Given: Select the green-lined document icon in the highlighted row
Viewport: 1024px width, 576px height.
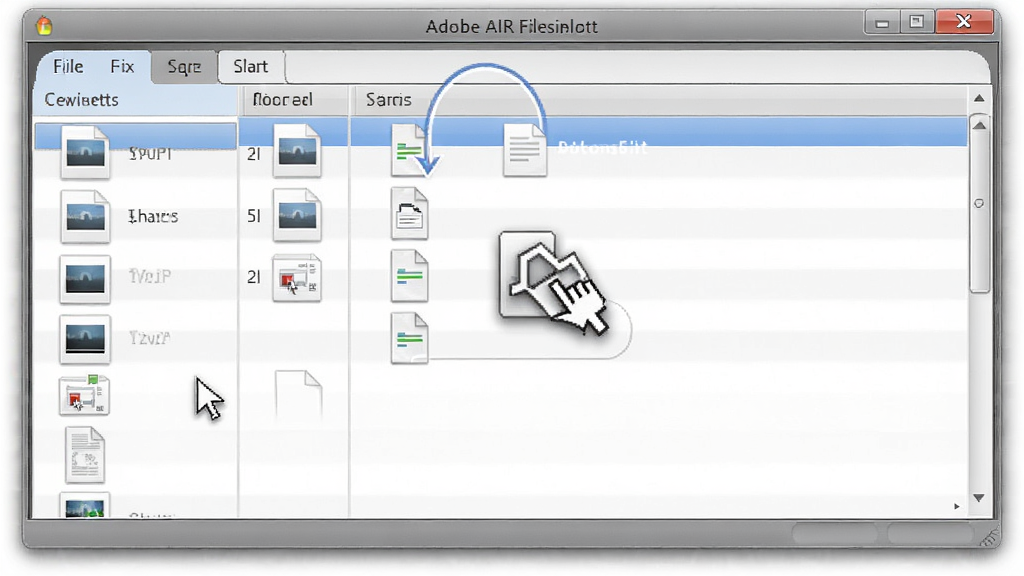Looking at the screenshot, I should [409, 151].
